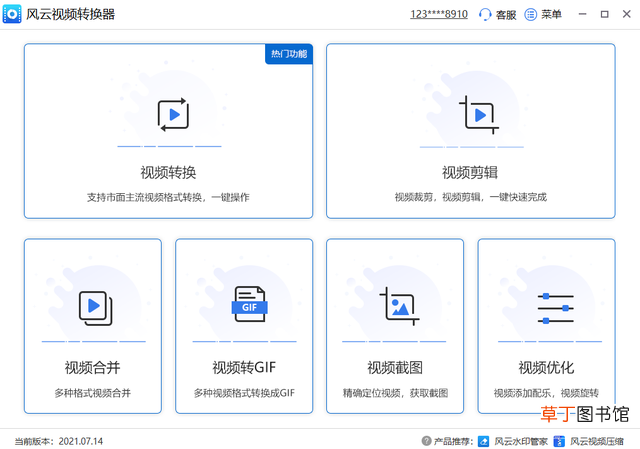Click text 视频添加配乐，视频旋转

pos(546,393)
